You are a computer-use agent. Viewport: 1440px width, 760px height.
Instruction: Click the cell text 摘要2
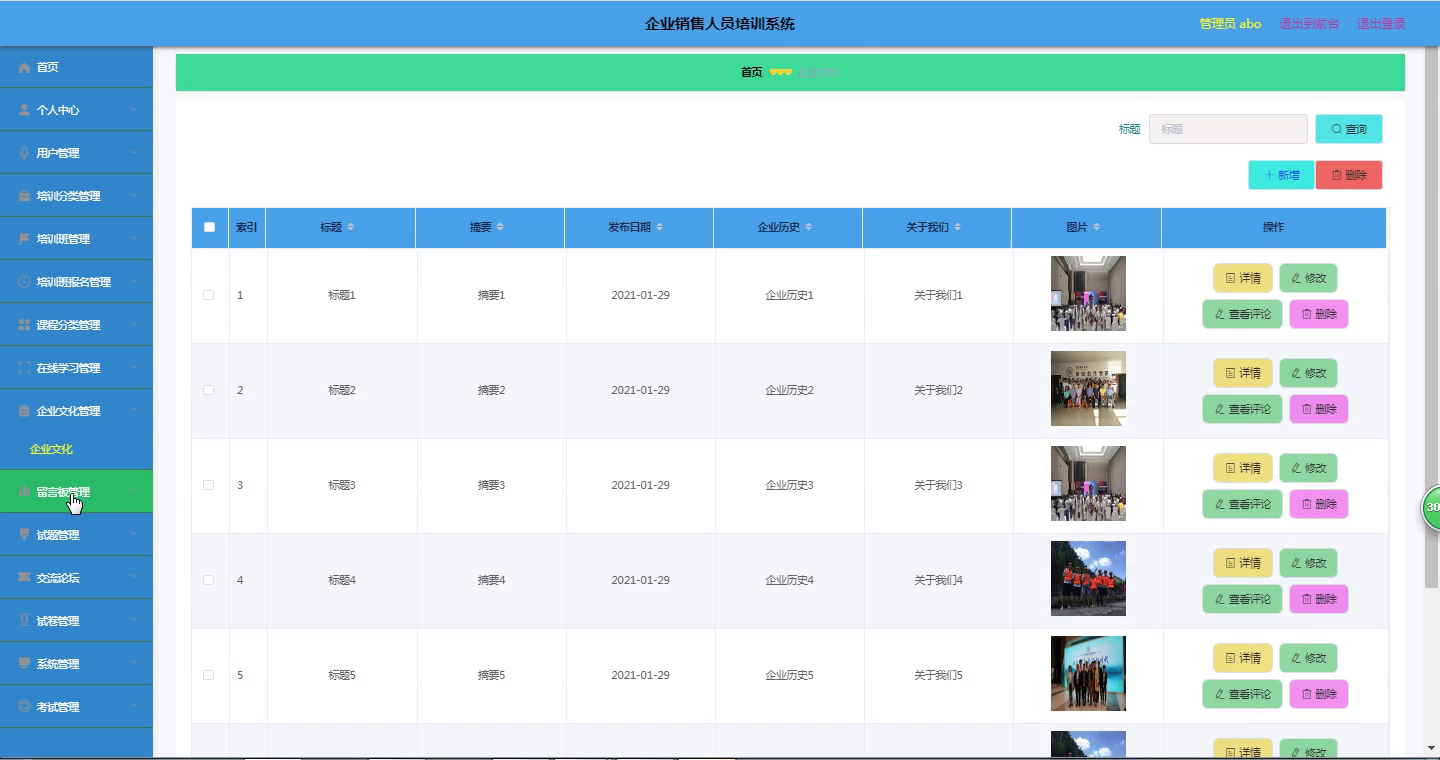click(491, 390)
